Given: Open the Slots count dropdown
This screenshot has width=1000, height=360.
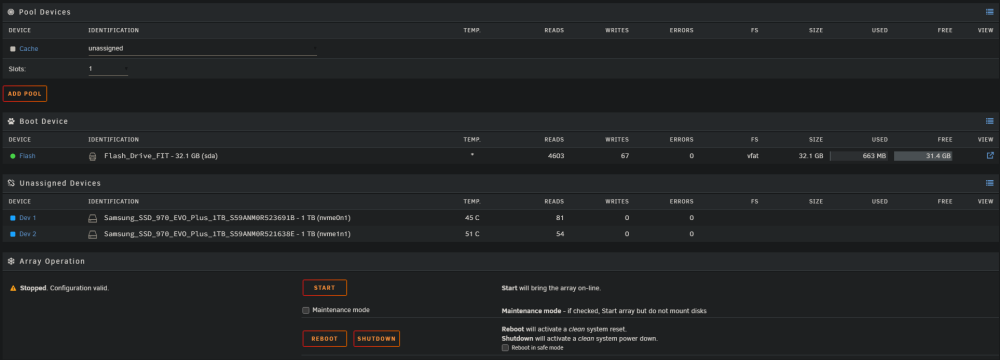Looking at the screenshot, I should tap(108, 68).
